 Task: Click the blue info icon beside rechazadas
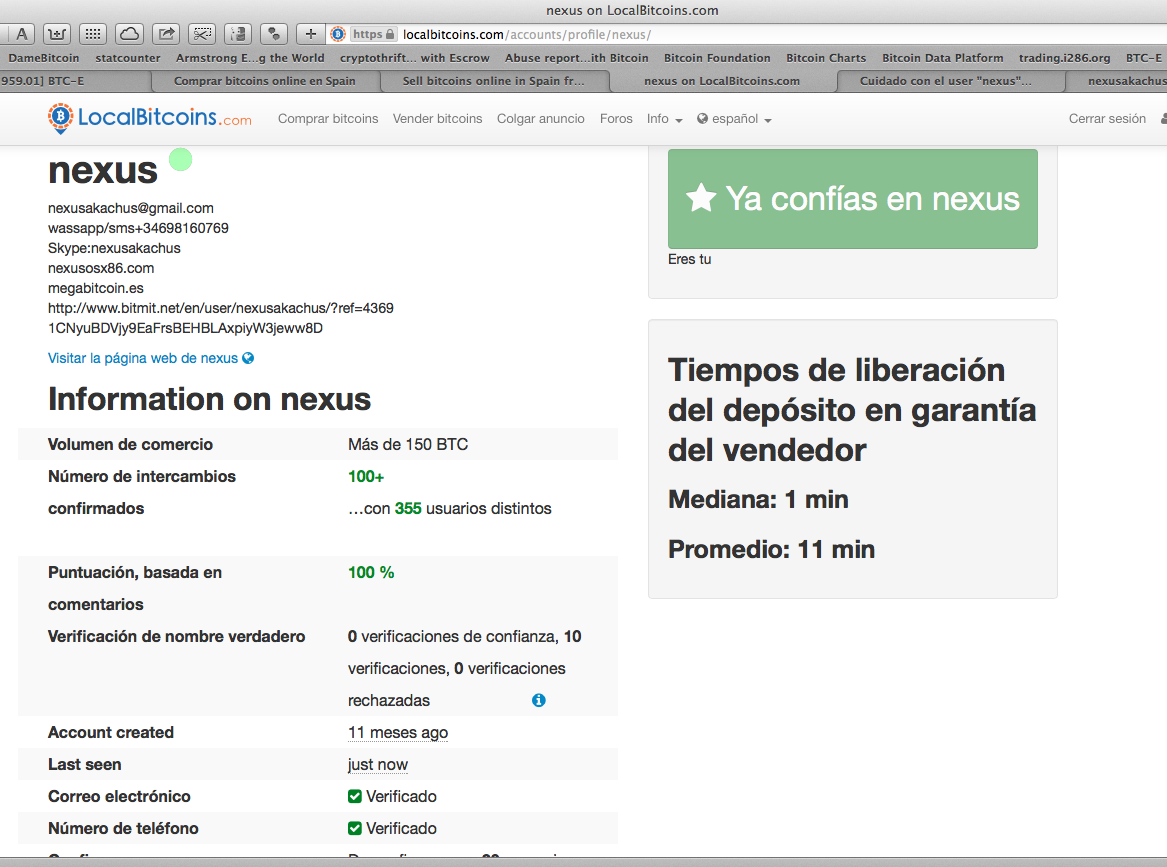539,700
